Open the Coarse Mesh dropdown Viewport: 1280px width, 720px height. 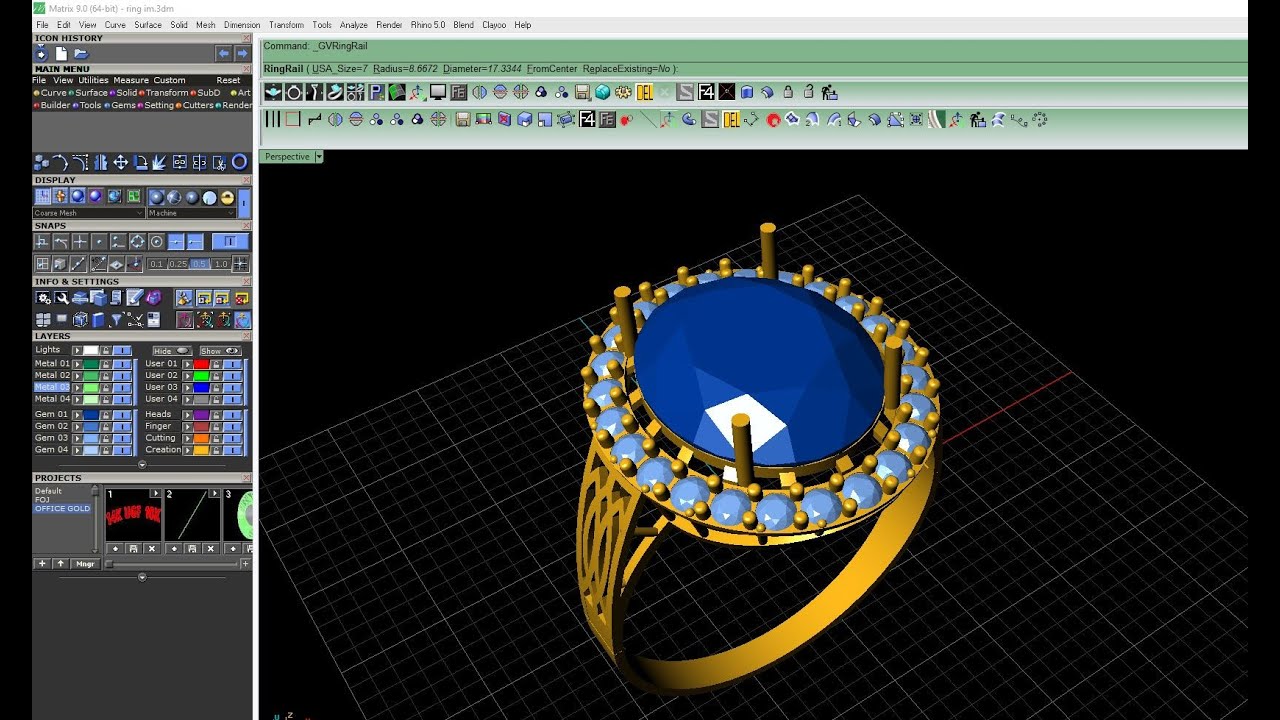(x=88, y=212)
